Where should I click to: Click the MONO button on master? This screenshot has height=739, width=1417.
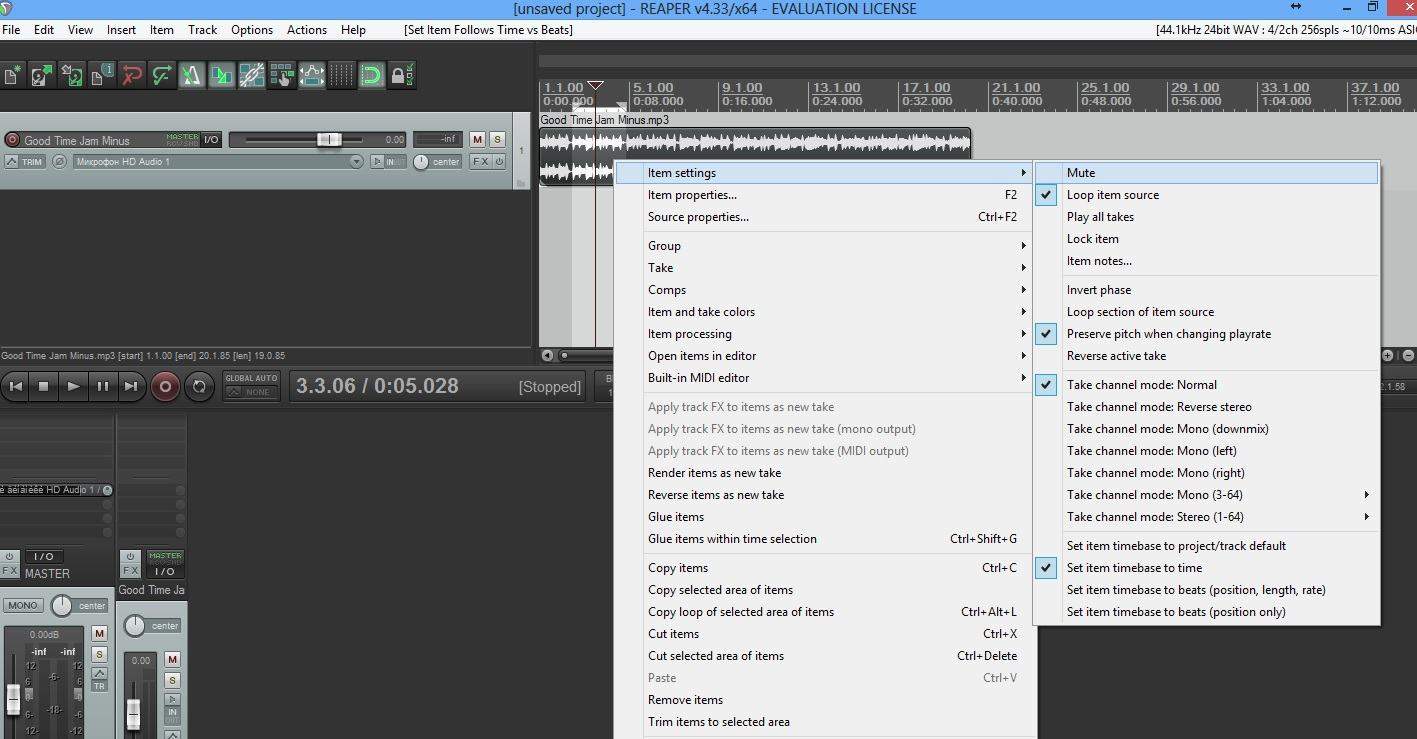pos(22,606)
